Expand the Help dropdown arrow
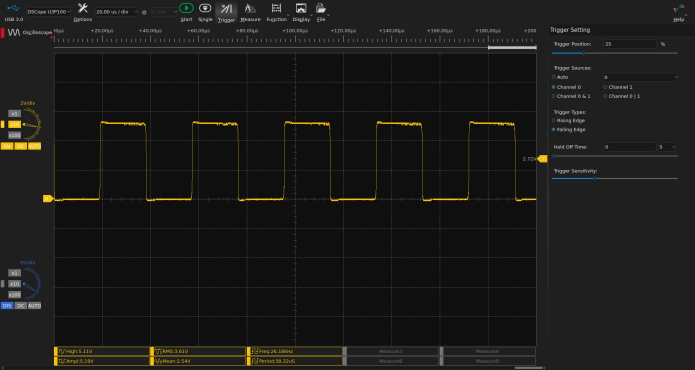Viewport: 695px width, 370px height. tap(686, 16)
